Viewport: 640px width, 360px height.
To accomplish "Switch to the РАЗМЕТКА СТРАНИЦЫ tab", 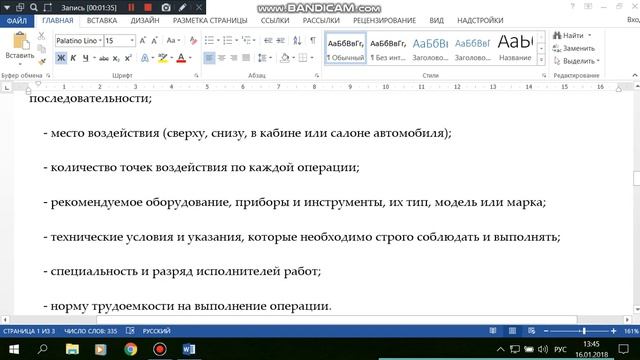I will point(210,20).
